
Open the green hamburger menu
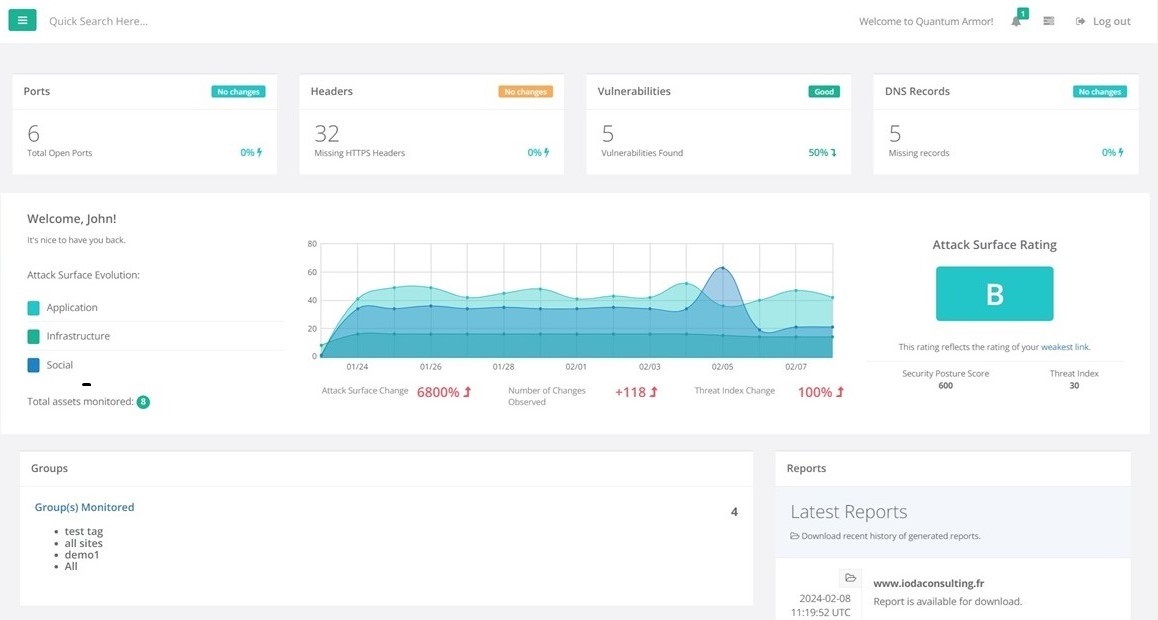tap(21, 19)
